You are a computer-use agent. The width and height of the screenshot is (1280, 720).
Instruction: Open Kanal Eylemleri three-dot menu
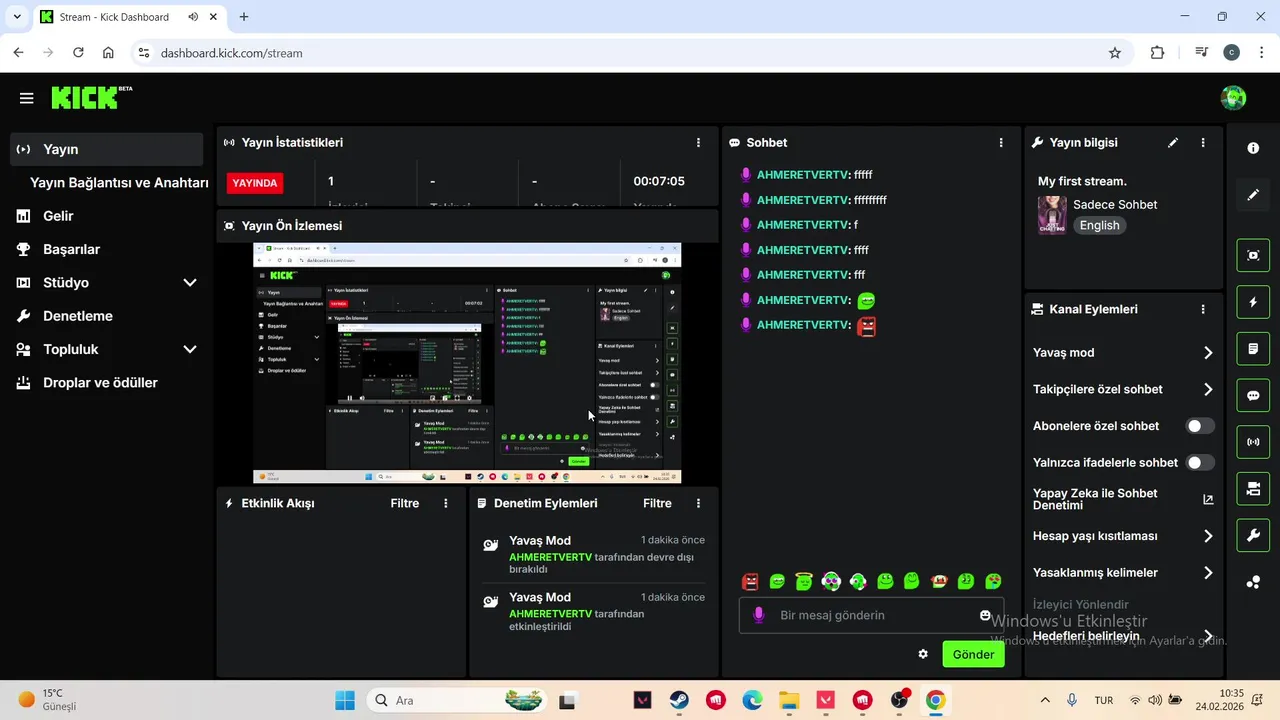[x=1203, y=310]
